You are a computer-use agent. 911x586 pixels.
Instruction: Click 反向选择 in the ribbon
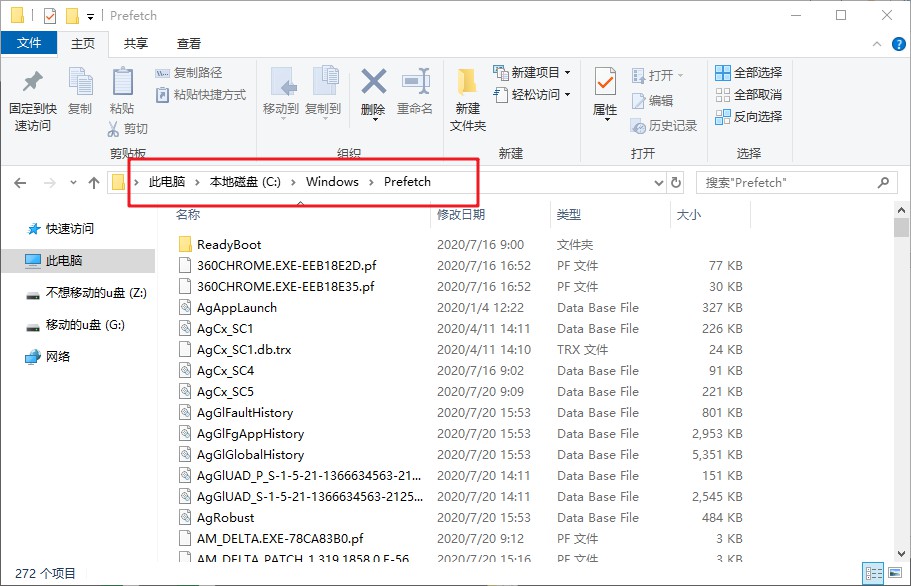(748, 117)
